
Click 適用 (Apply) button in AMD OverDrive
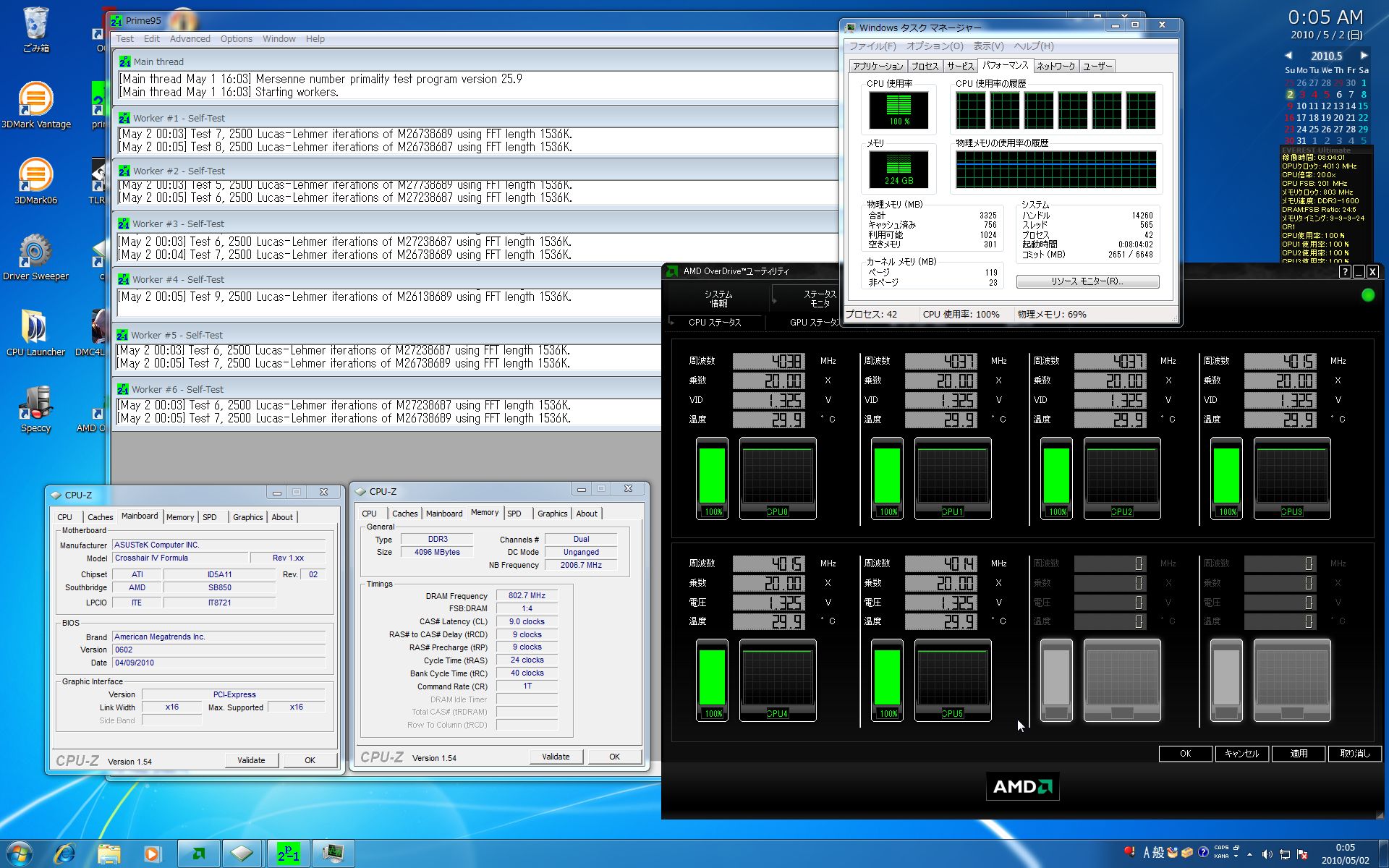[1299, 754]
